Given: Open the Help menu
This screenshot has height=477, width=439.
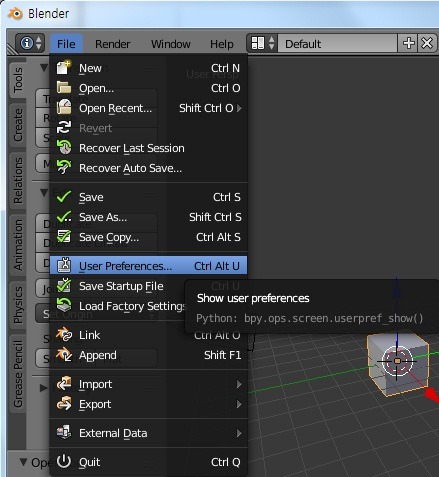Looking at the screenshot, I should click(222, 44).
